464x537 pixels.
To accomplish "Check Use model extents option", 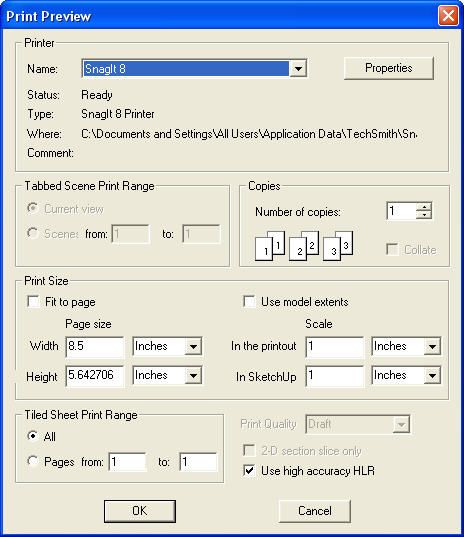I will (x=249, y=302).
